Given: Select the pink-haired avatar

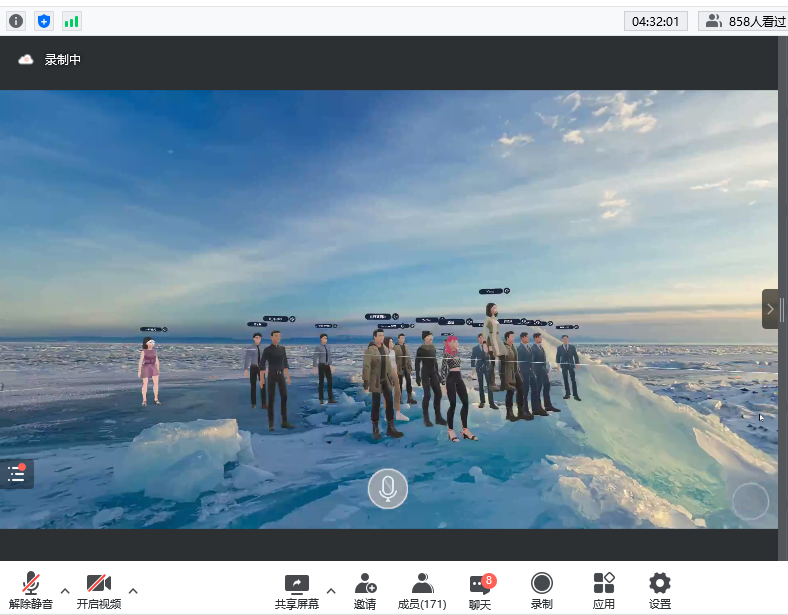Looking at the screenshot, I should tap(456, 388).
